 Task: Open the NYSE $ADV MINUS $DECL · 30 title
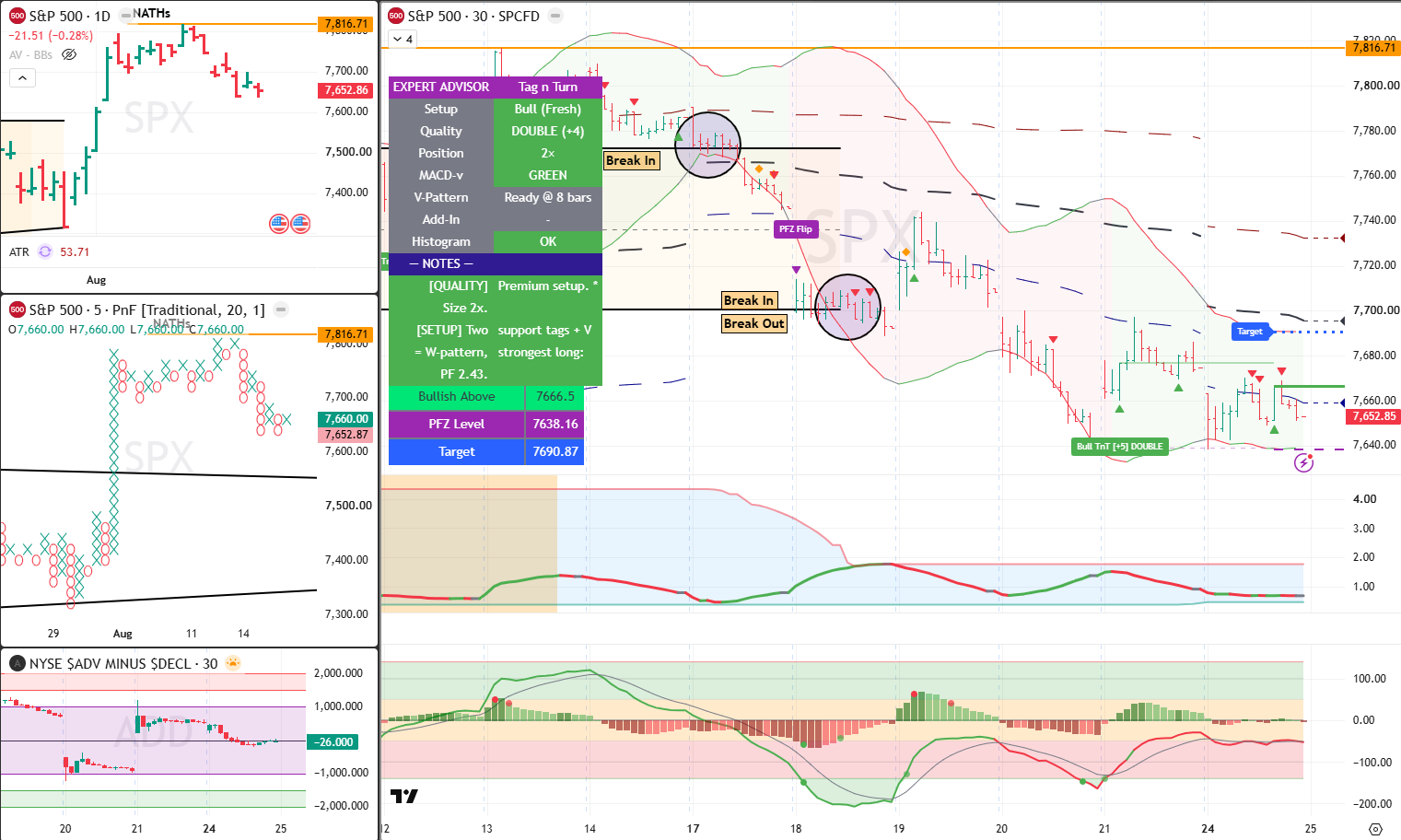(123, 663)
